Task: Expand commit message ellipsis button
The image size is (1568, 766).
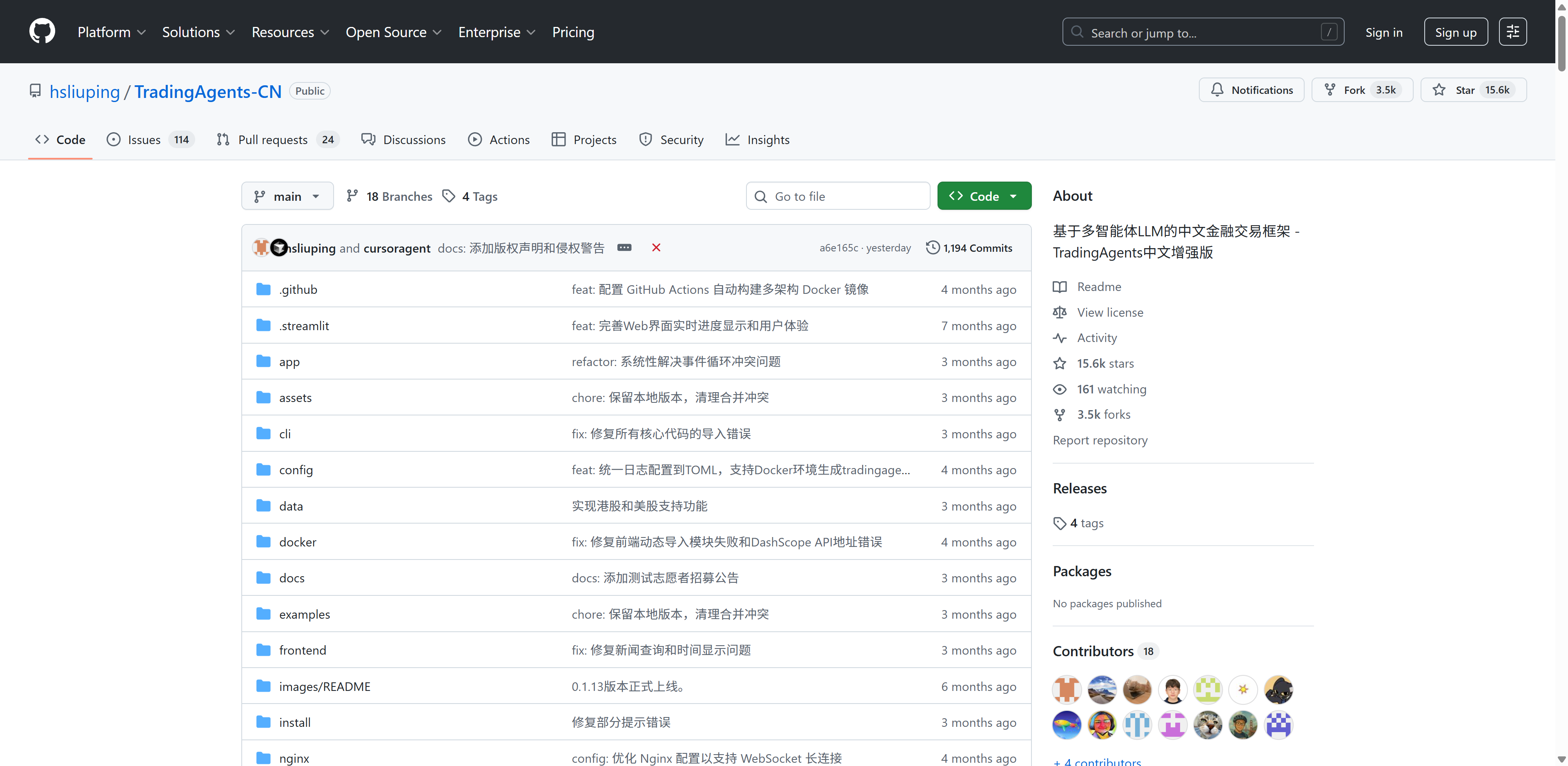Action: 624,248
